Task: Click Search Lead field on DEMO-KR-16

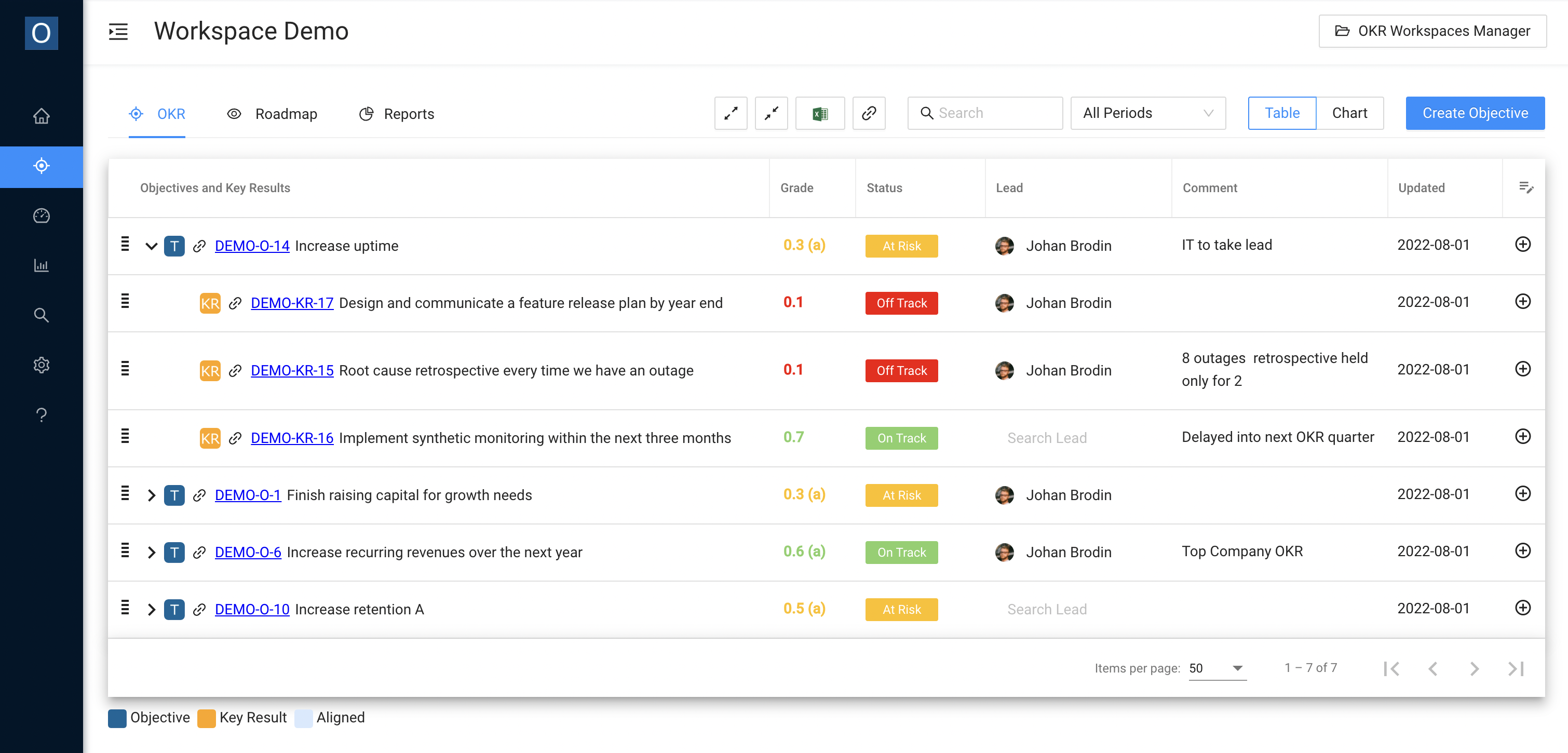Action: tap(1047, 438)
